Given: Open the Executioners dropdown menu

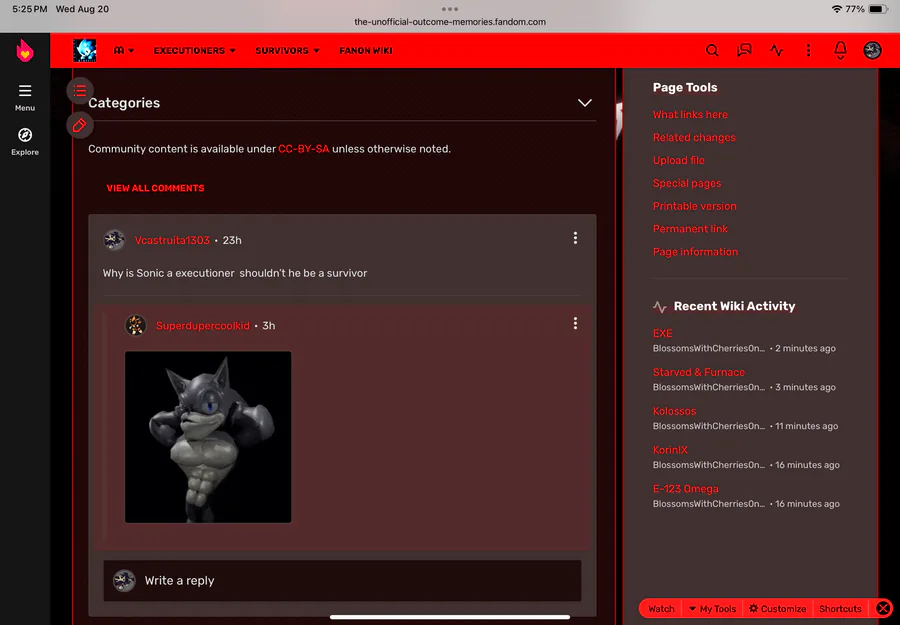Looking at the screenshot, I should (195, 51).
